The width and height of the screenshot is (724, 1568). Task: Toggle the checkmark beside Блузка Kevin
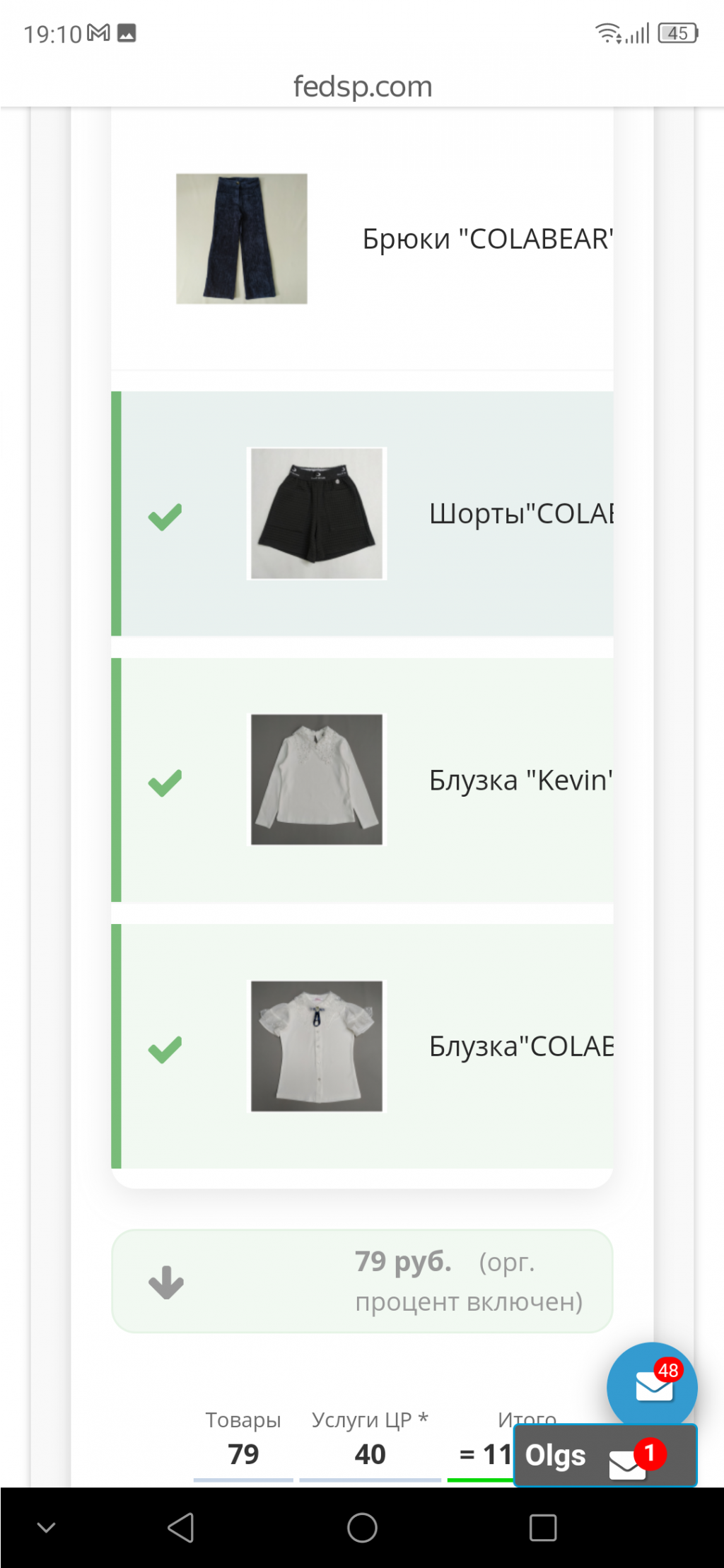tap(165, 783)
